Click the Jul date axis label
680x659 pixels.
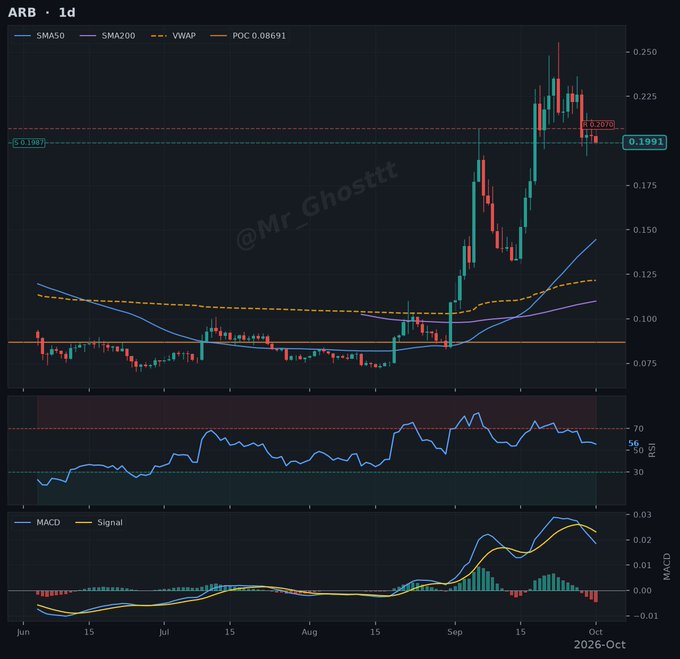click(164, 632)
